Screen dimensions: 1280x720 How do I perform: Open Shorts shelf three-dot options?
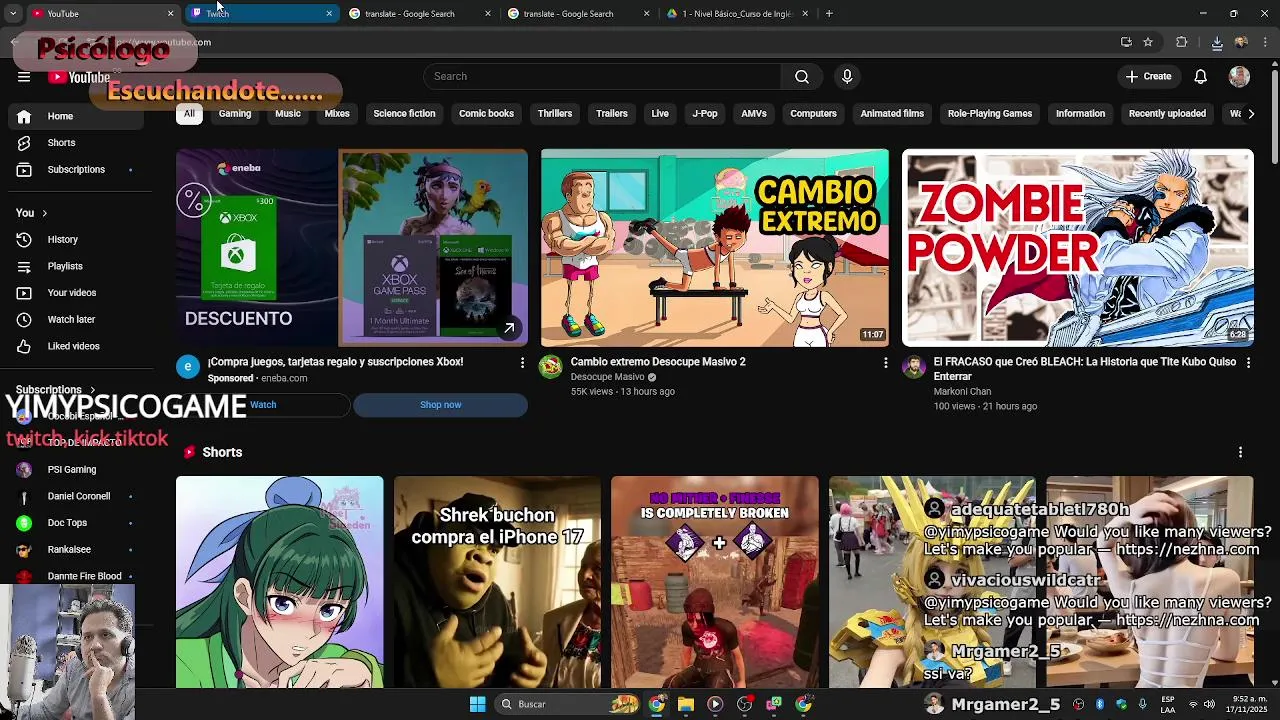click(x=1240, y=453)
